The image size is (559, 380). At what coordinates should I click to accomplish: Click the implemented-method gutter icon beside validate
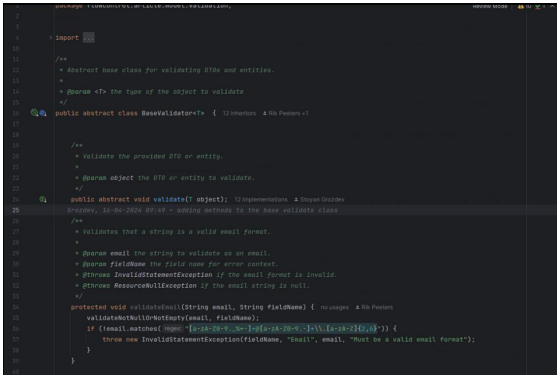(x=43, y=200)
